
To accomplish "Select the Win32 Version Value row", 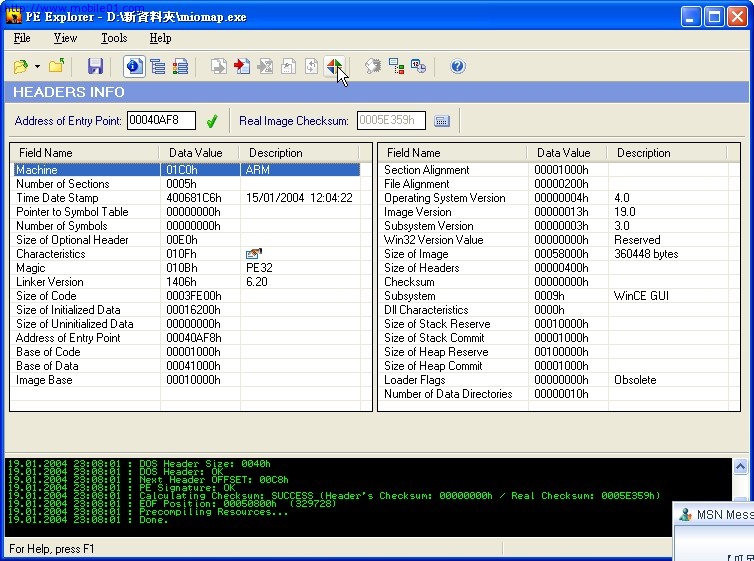I will [x=555, y=239].
